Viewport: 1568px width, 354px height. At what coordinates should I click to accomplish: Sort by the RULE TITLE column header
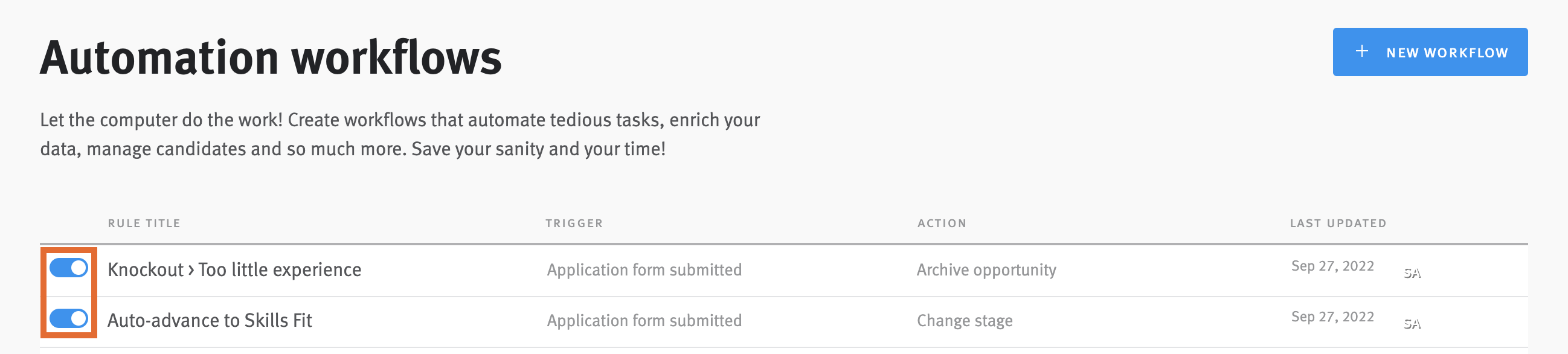(x=143, y=223)
